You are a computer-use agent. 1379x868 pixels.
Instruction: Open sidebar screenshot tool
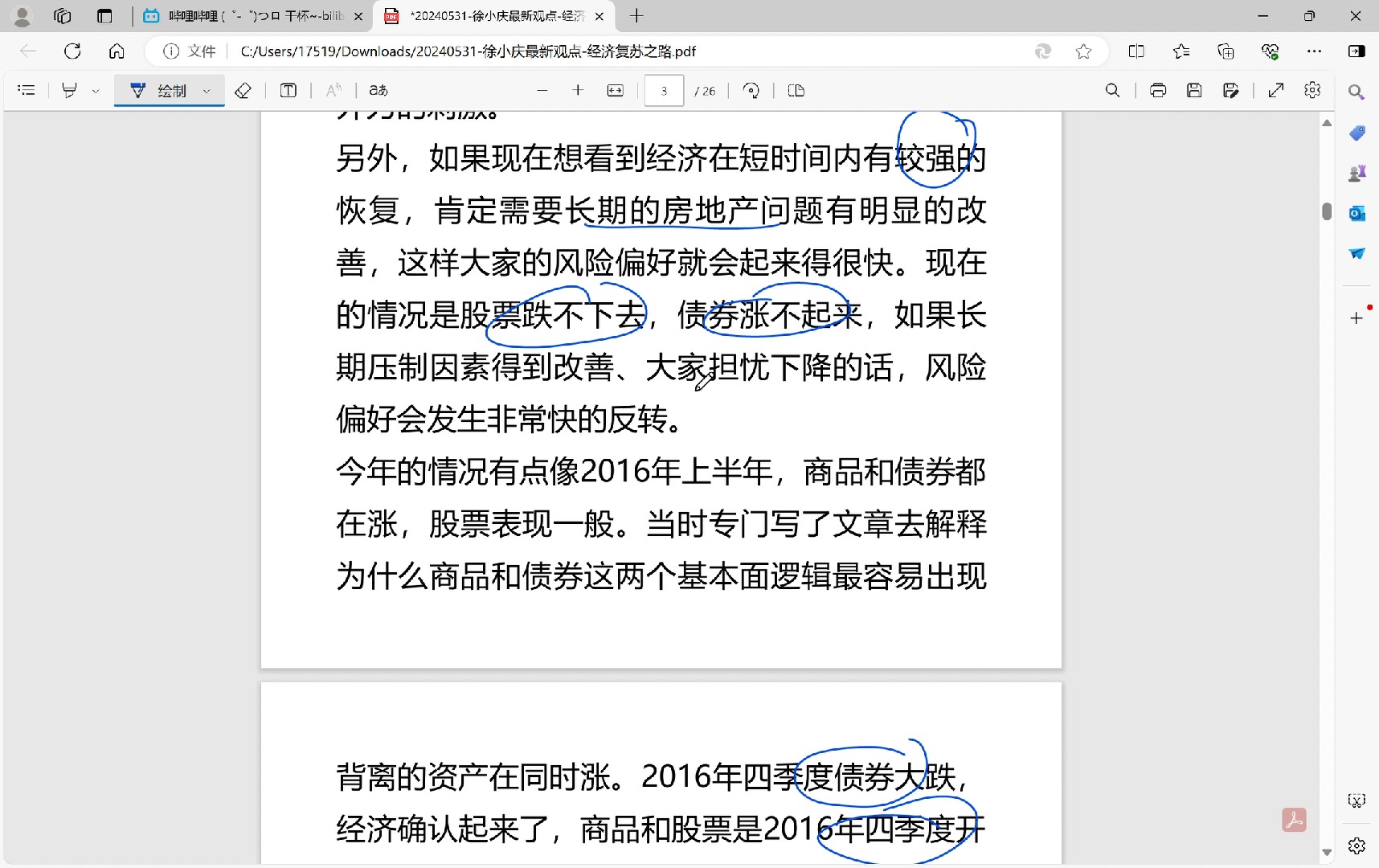[1356, 800]
